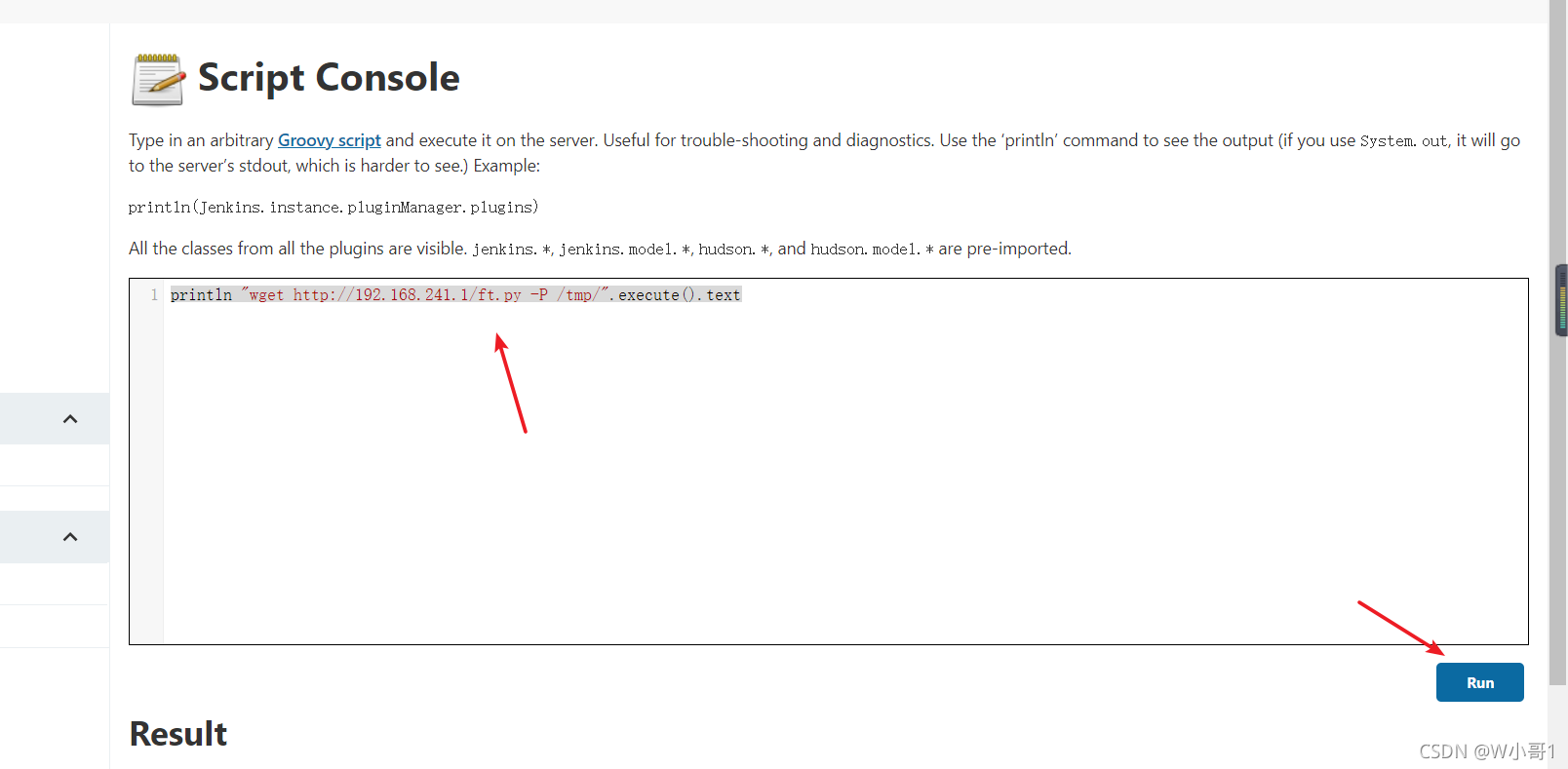Click the println example code line
This screenshot has width=1568, height=769.
pos(333,207)
